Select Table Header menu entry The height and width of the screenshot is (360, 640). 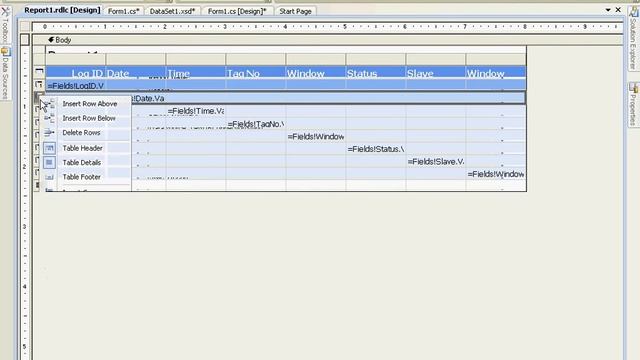click(x=82, y=148)
